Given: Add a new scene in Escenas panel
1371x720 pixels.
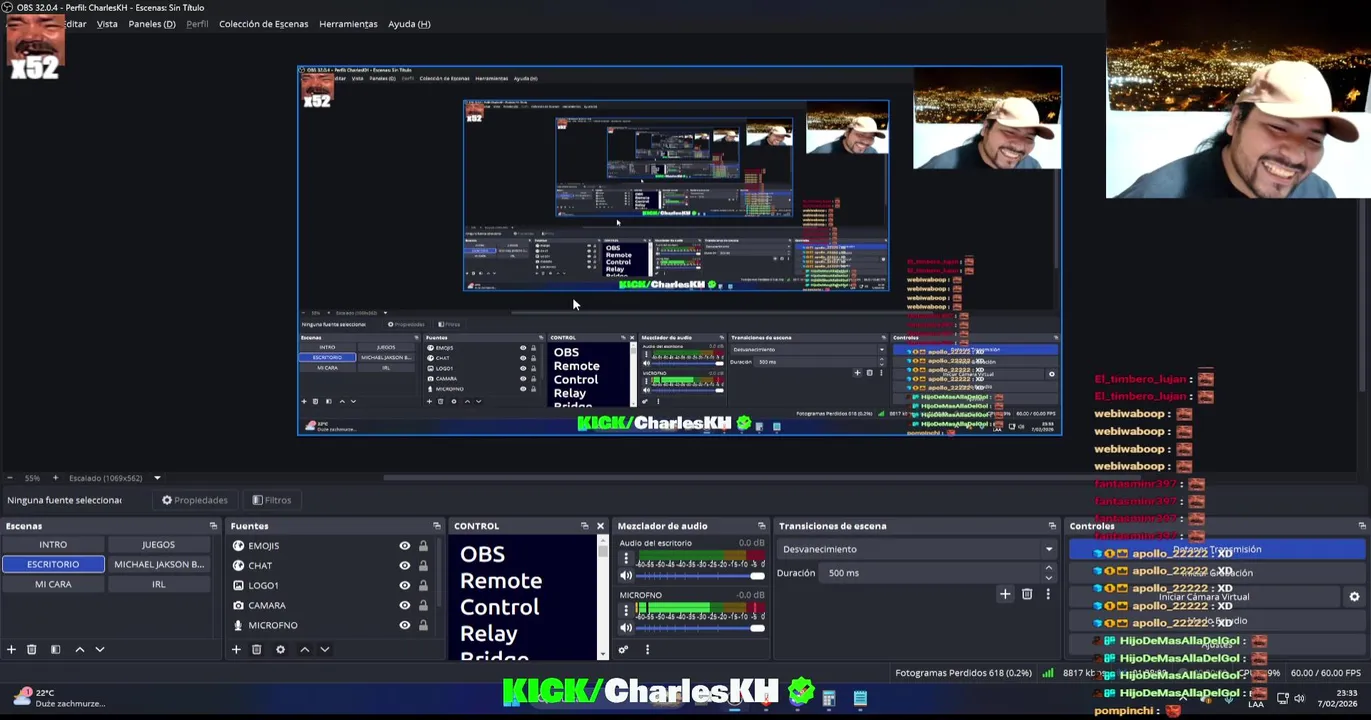Looking at the screenshot, I should click(x=11, y=650).
